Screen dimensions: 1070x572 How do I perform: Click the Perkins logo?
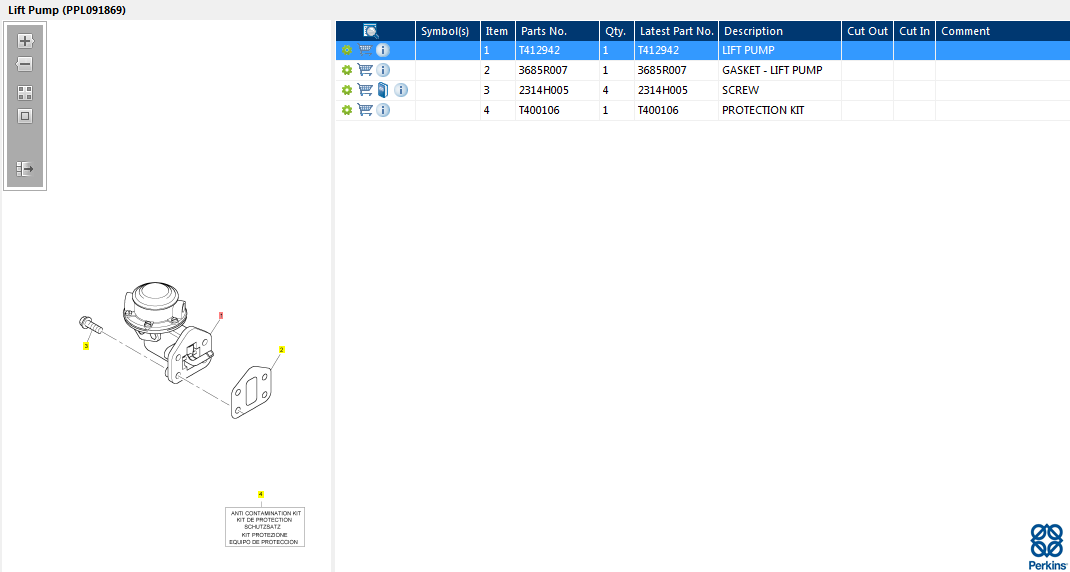click(1047, 546)
